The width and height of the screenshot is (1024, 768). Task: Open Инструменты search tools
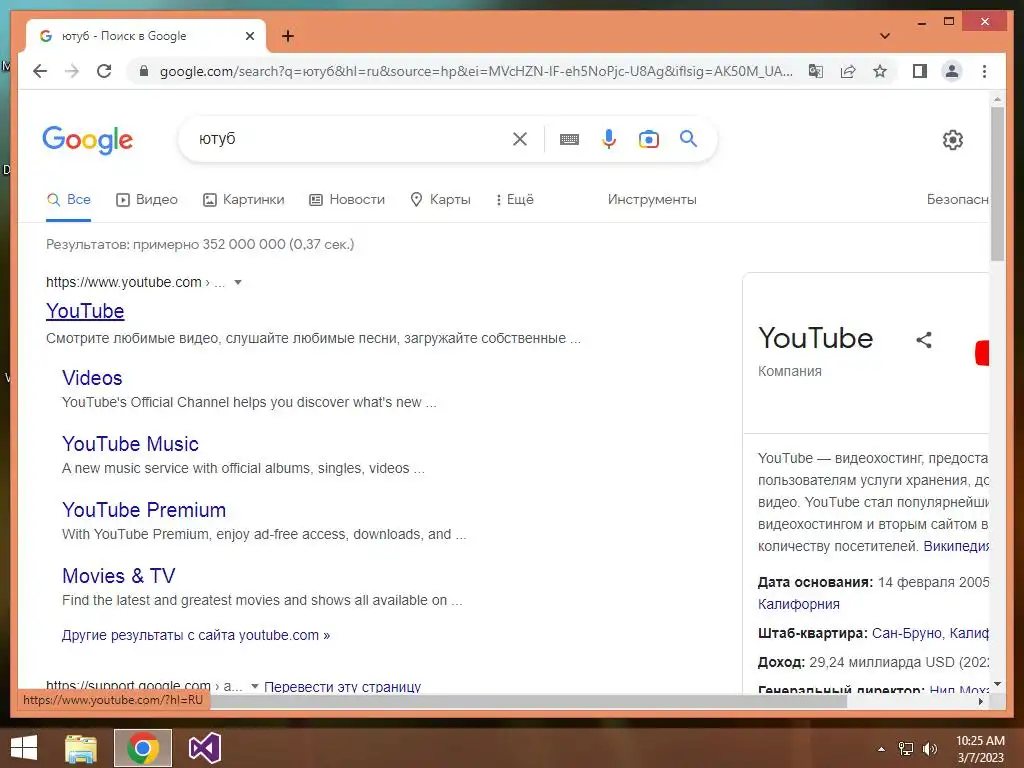coord(652,200)
